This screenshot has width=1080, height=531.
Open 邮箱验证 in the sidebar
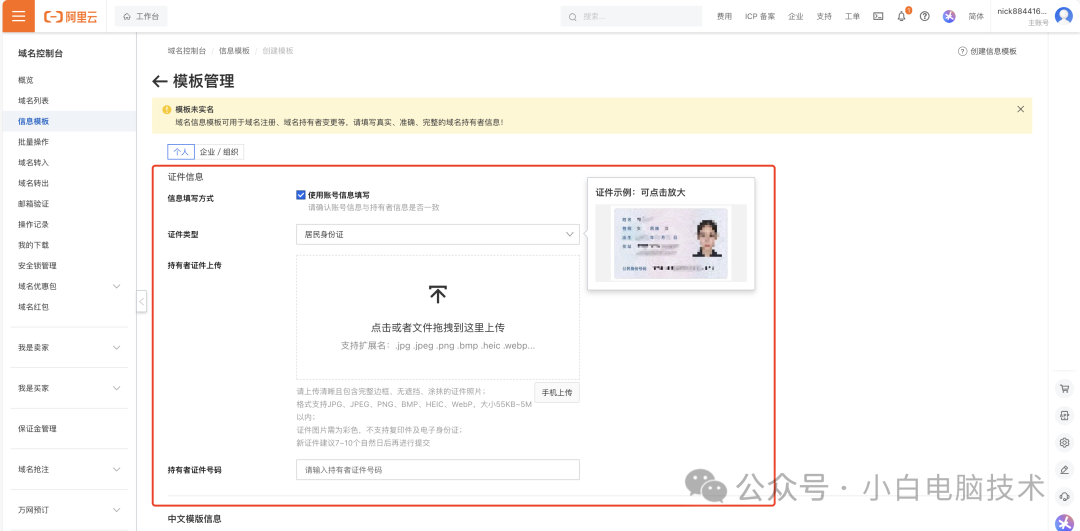34,204
